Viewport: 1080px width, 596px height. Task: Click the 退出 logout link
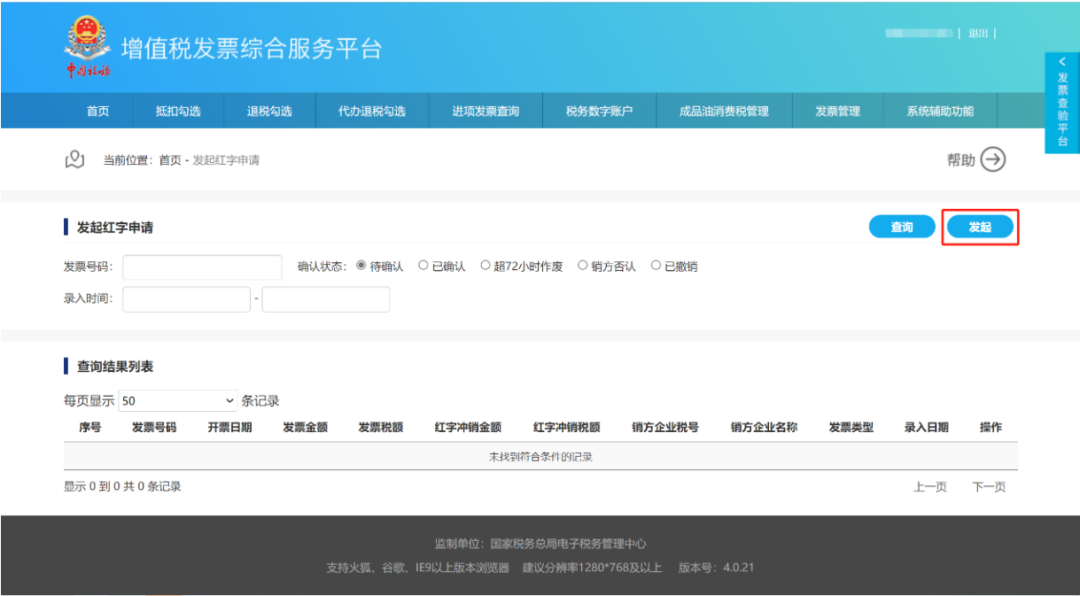[x=978, y=33]
